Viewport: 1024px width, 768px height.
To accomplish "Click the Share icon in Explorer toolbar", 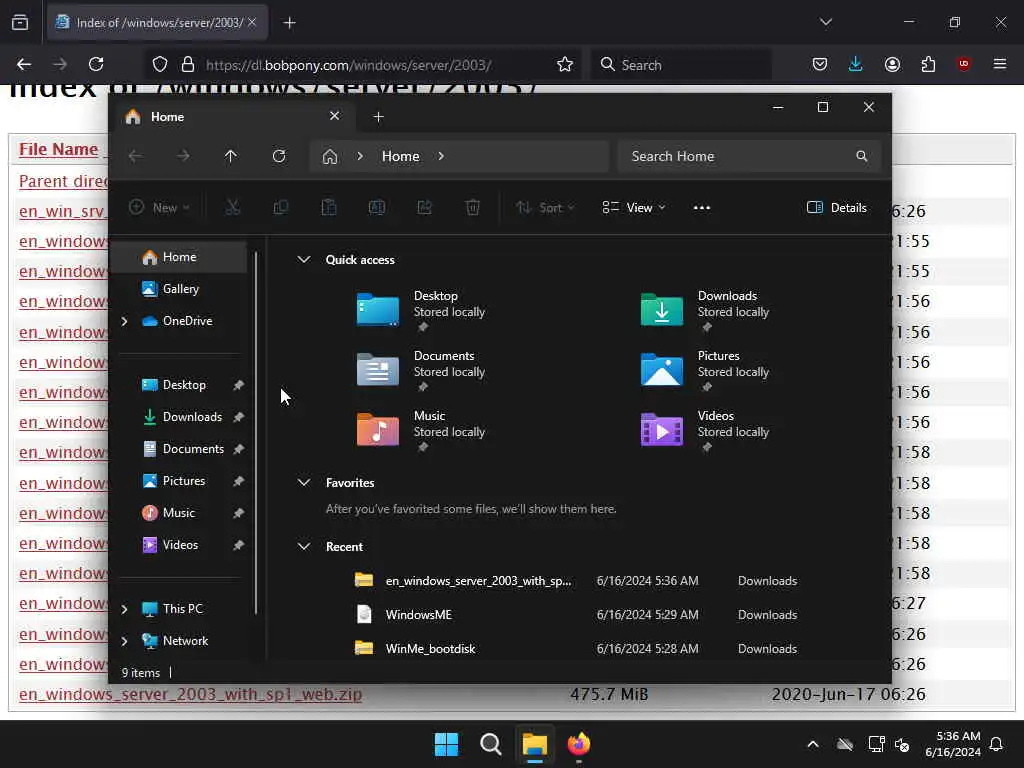I will click(x=424, y=208).
